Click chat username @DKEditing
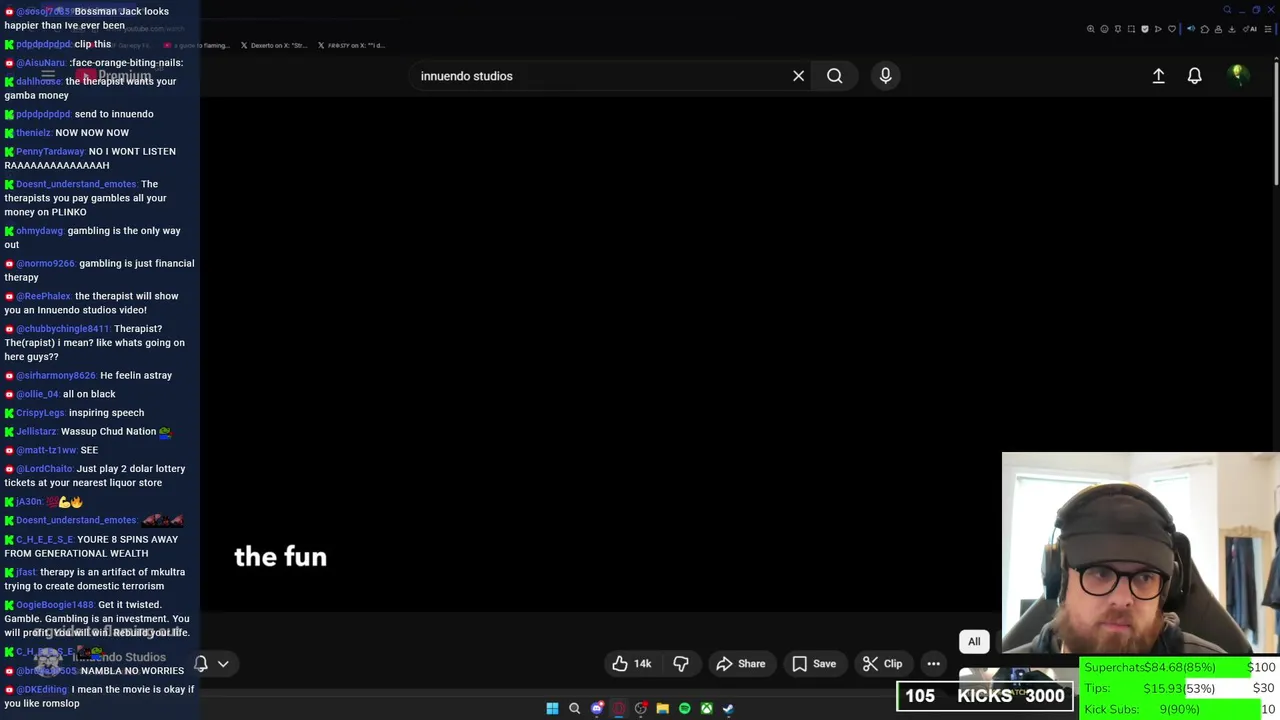The image size is (1280, 720). (x=41, y=689)
